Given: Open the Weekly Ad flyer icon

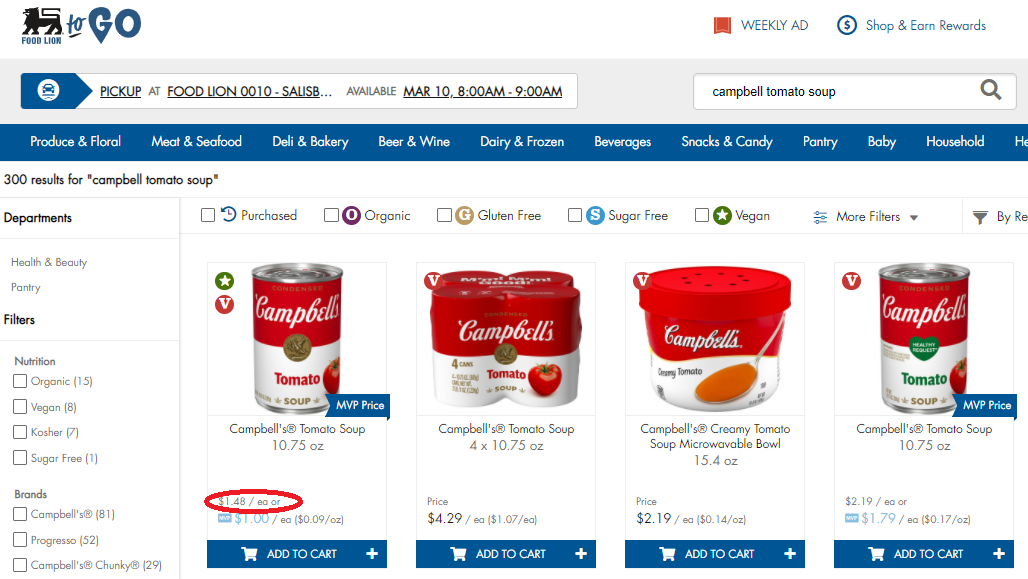Looking at the screenshot, I should (x=722, y=26).
